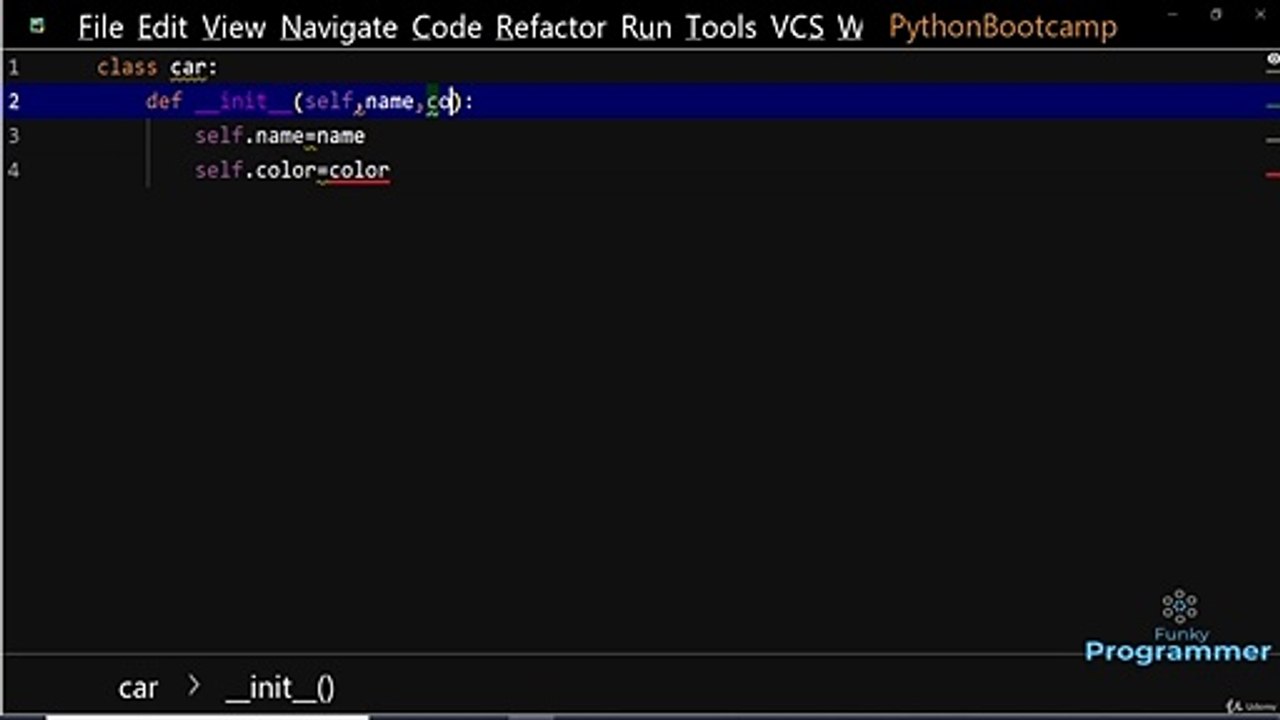Open the VCS menu

coord(796,27)
